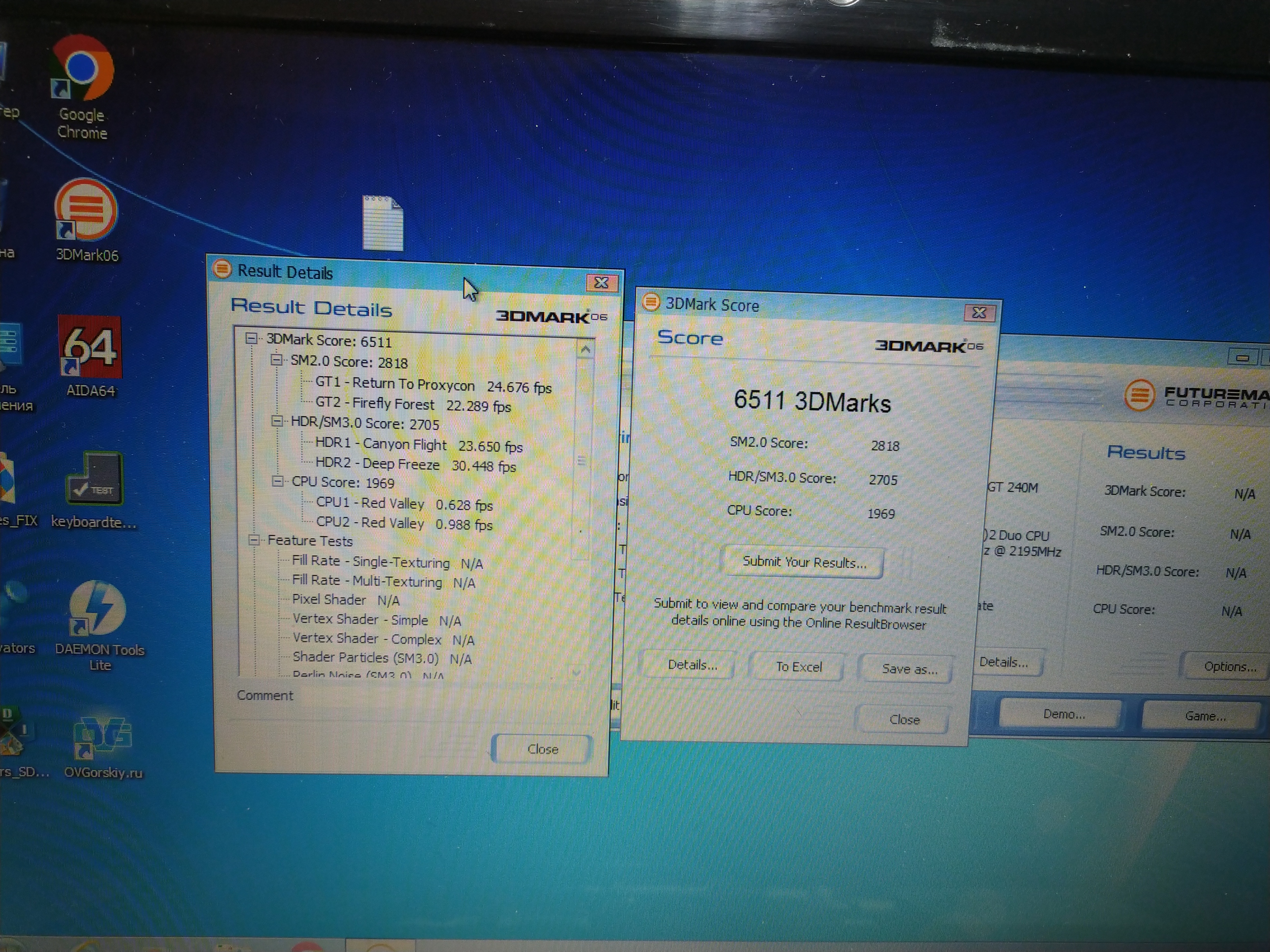The width and height of the screenshot is (1270, 952).
Task: Collapse the 3DMark Score: 6511 tree node
Action: pos(251,338)
